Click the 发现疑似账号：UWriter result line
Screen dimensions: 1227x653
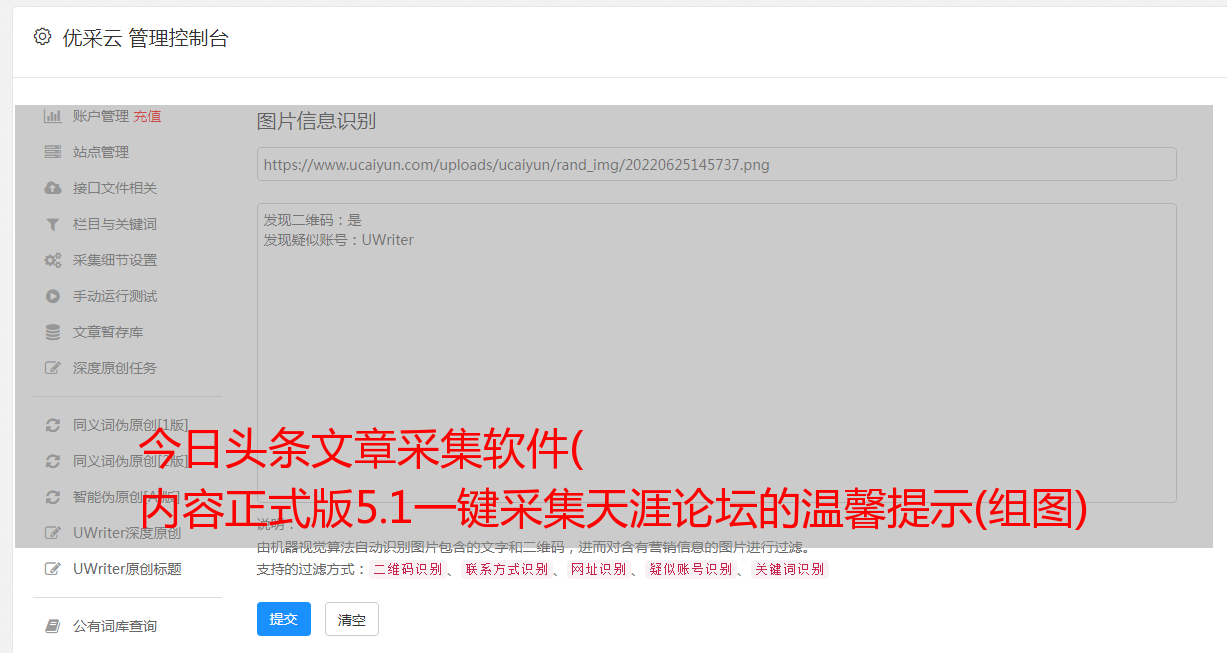tap(338, 240)
